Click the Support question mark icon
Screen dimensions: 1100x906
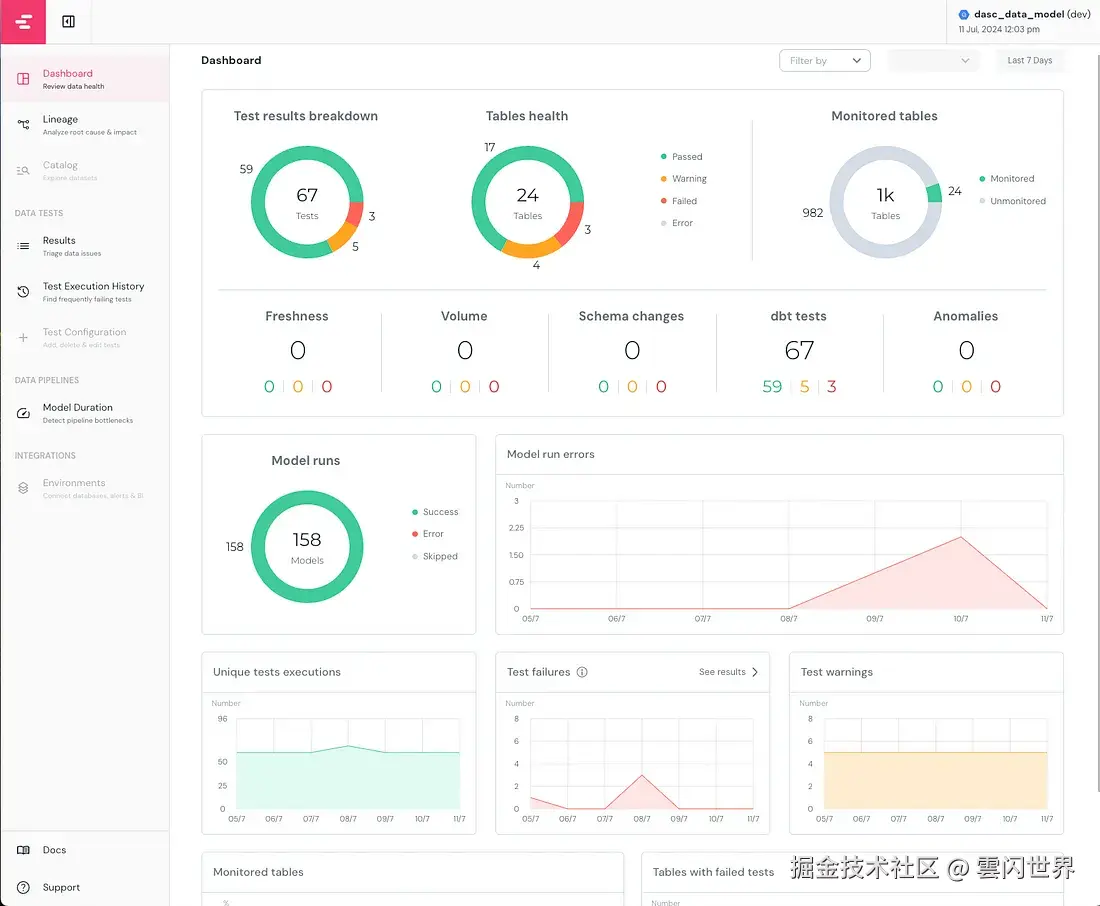tap(23, 887)
